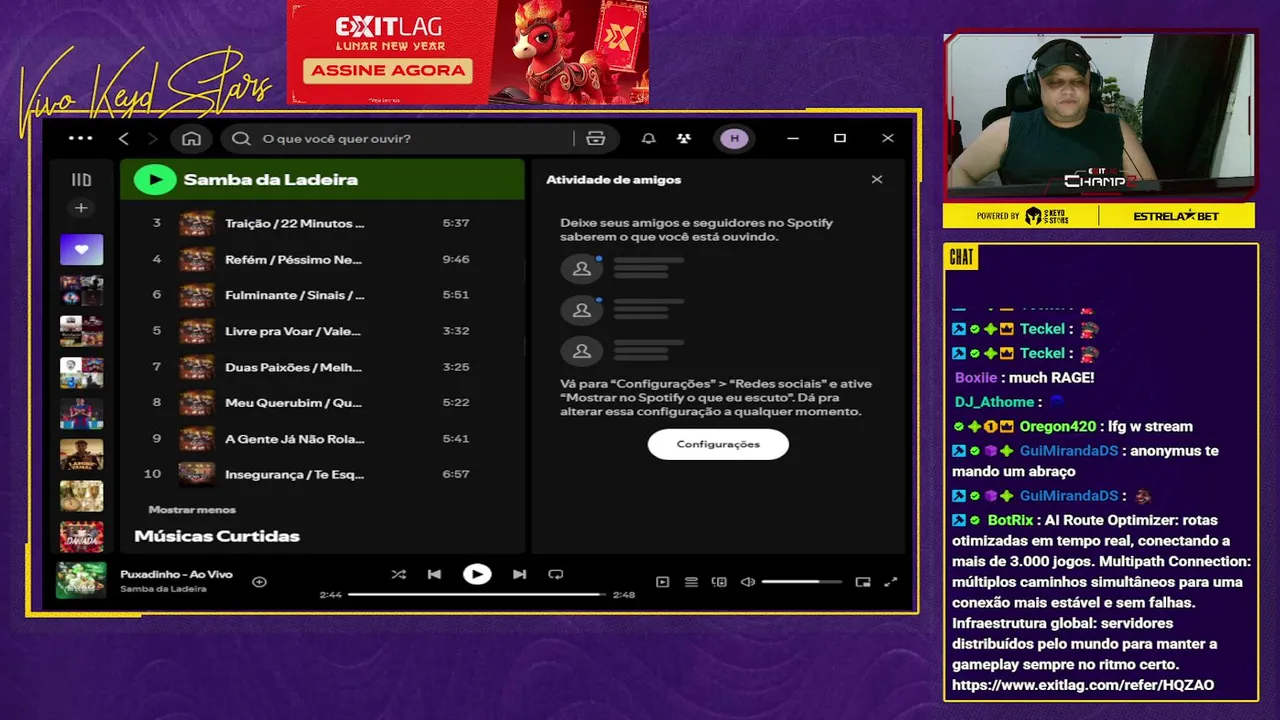This screenshot has width=1280, height=720.
Task: Select track 'A Gente Já Não Rola...'
Action: [294, 439]
